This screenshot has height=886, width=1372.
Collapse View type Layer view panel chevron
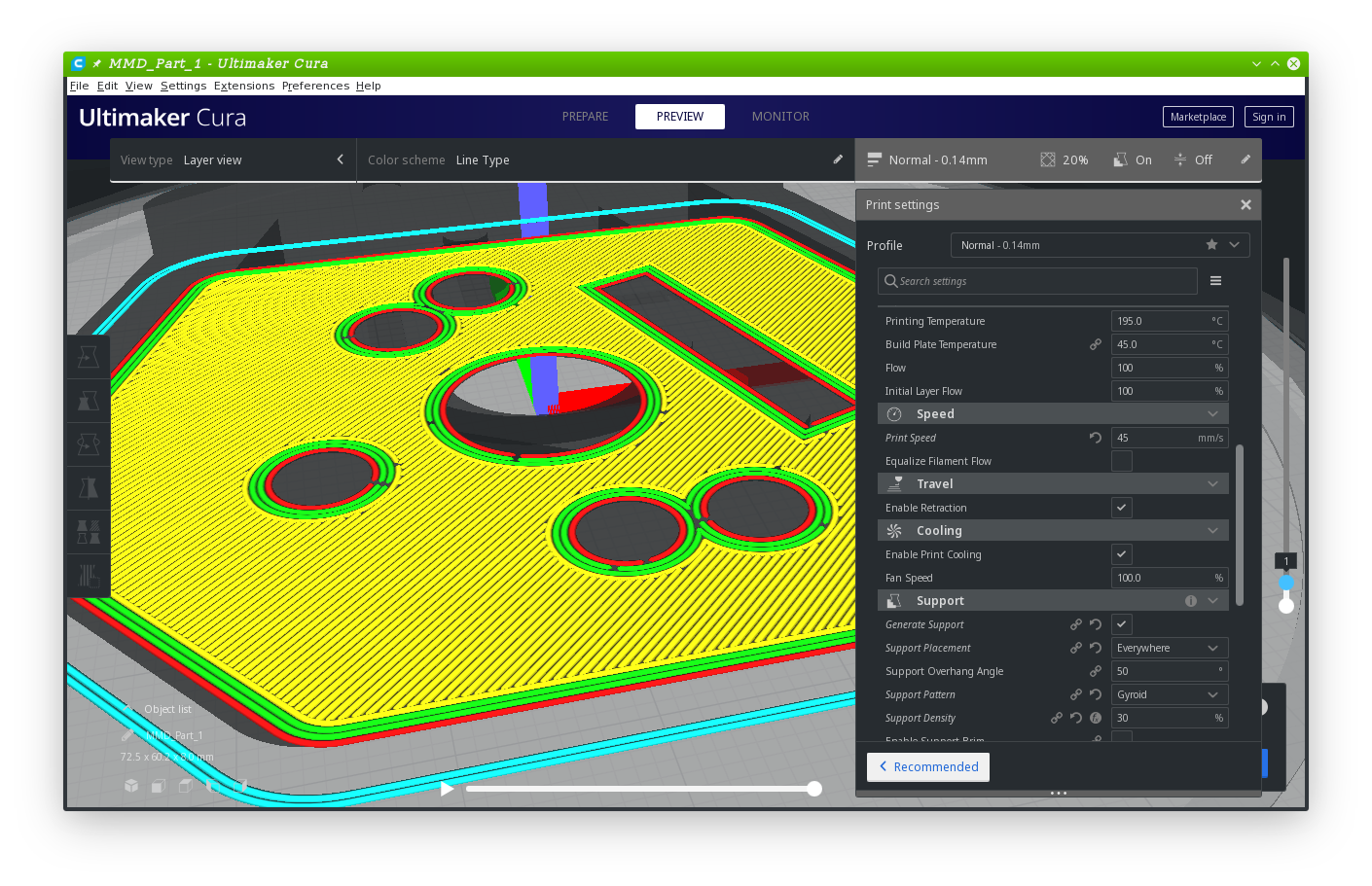pos(340,159)
